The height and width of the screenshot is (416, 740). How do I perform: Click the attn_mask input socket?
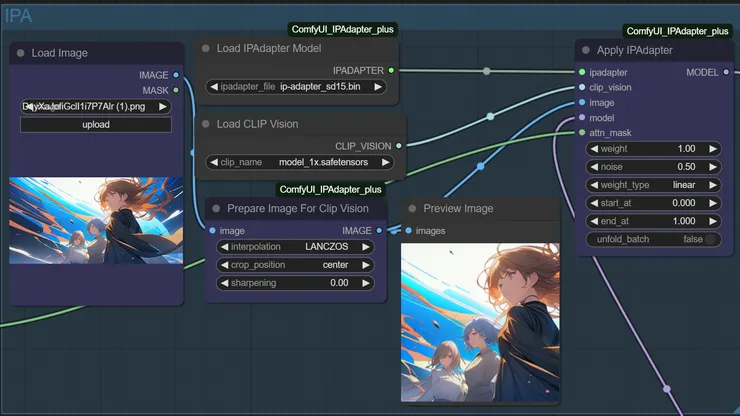click(x=582, y=133)
